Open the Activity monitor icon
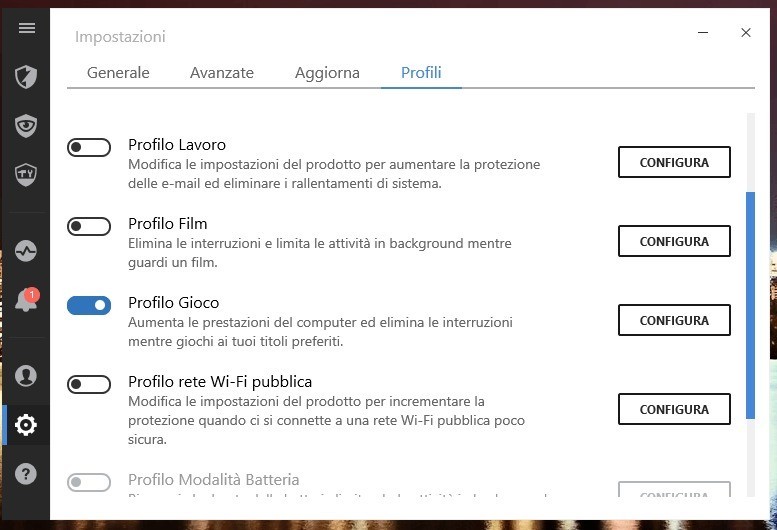777x530 pixels. tap(26, 251)
